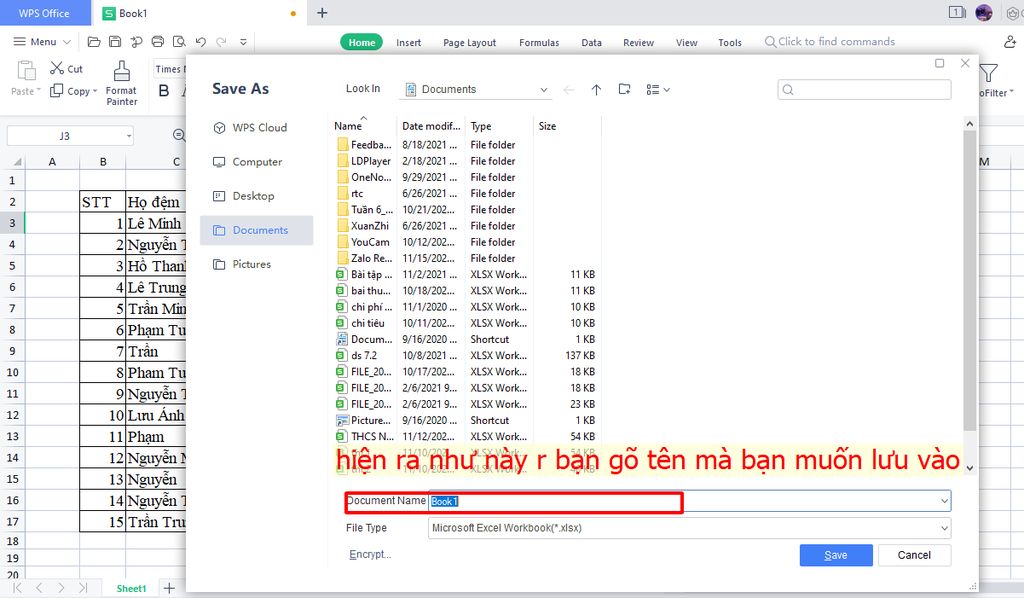
Task: Click the 'Click to find commands' search box
Action: click(829, 42)
